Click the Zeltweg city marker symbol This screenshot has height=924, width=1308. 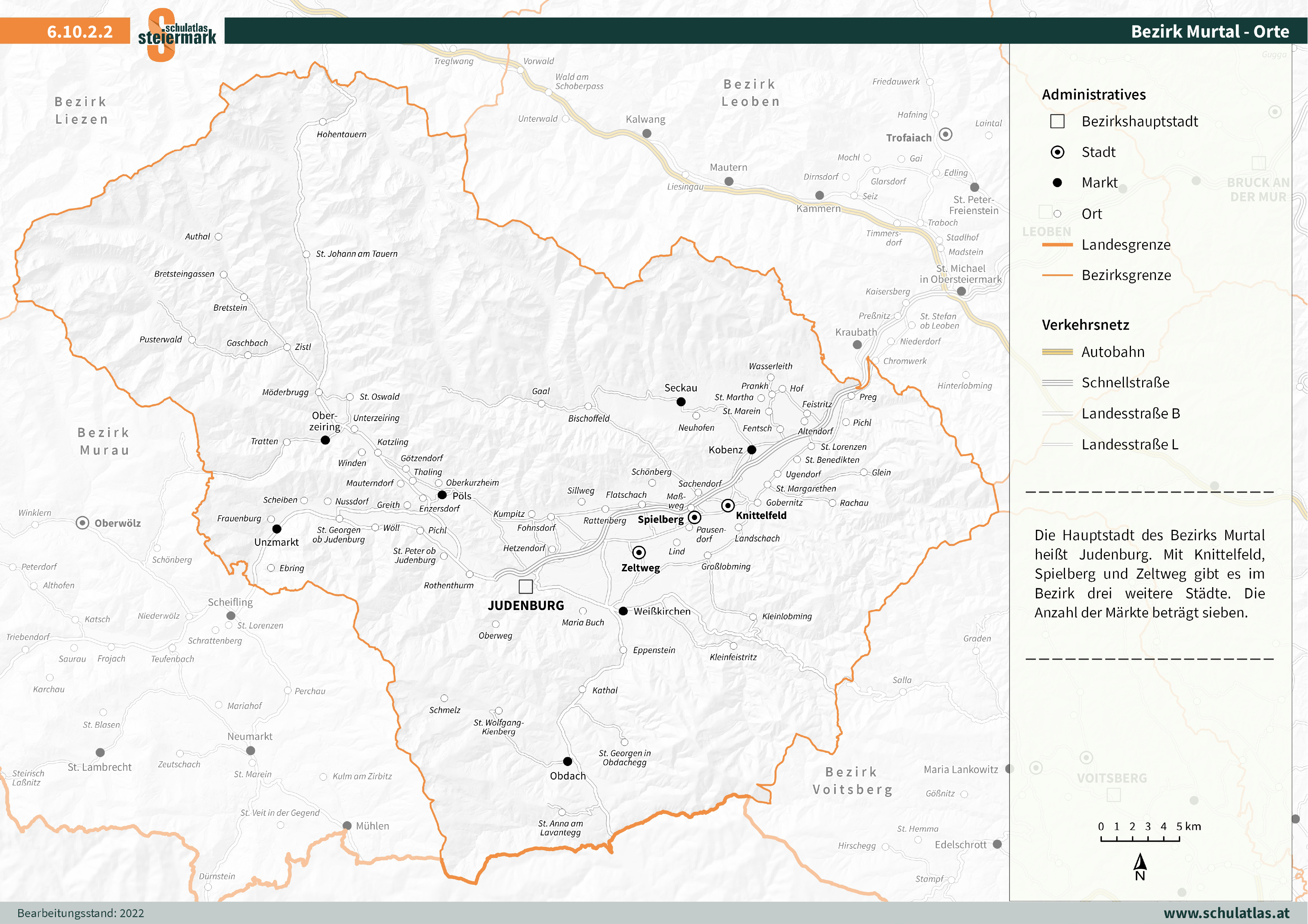(639, 552)
